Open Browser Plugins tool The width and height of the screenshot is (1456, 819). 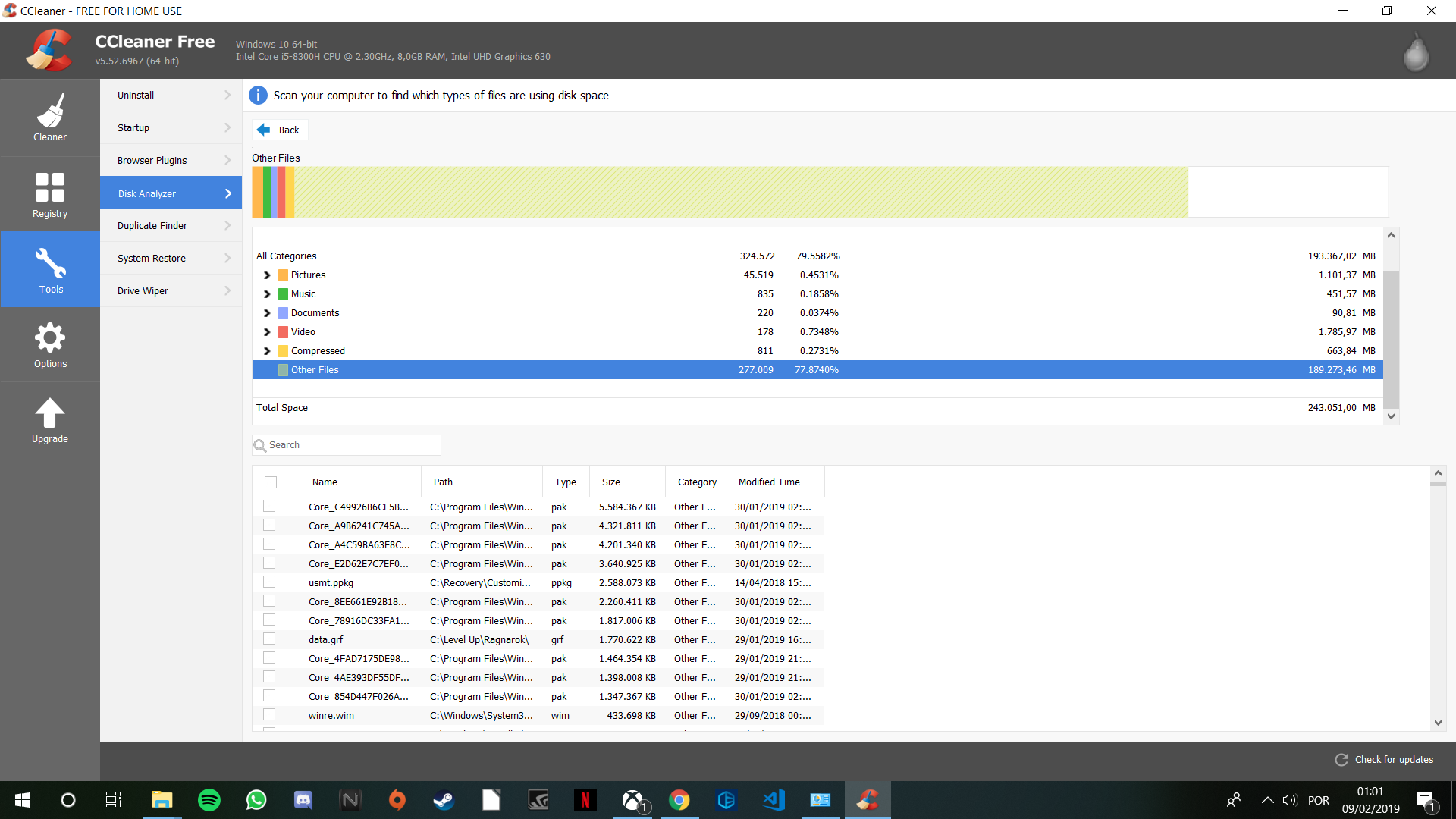coord(171,161)
